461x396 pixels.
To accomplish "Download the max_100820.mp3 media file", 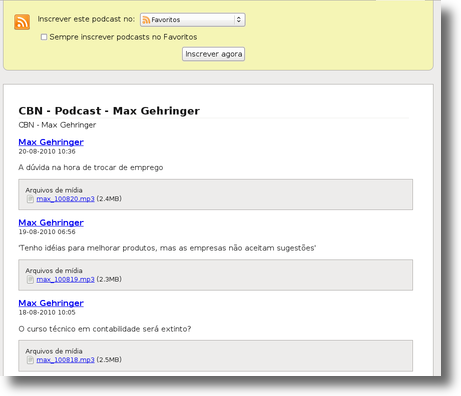I will tap(65, 199).
